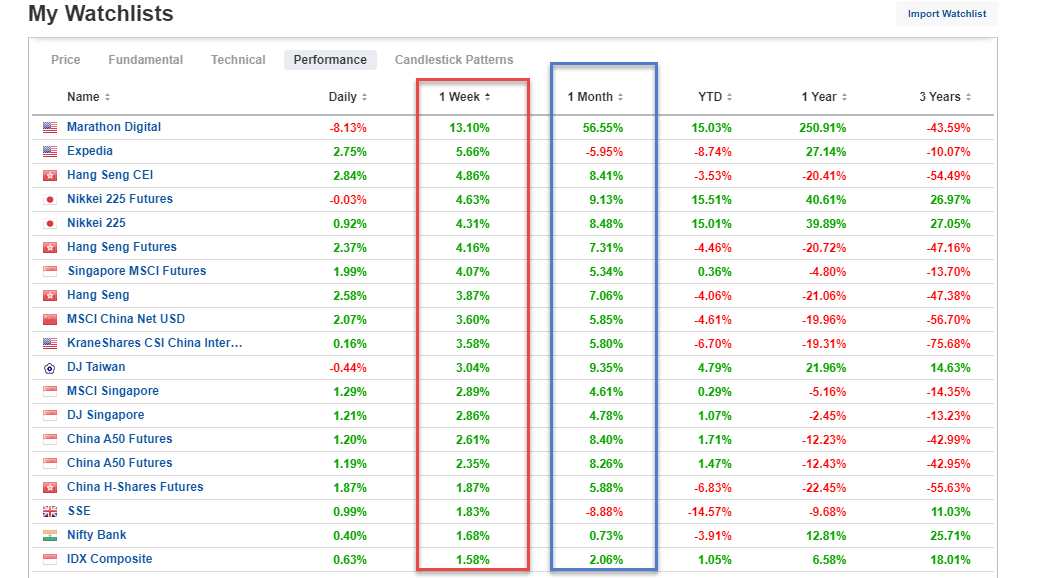Viewport: 1038px width, 578px height.
Task: Open the Candlestick Patterns tab
Action: click(454, 60)
